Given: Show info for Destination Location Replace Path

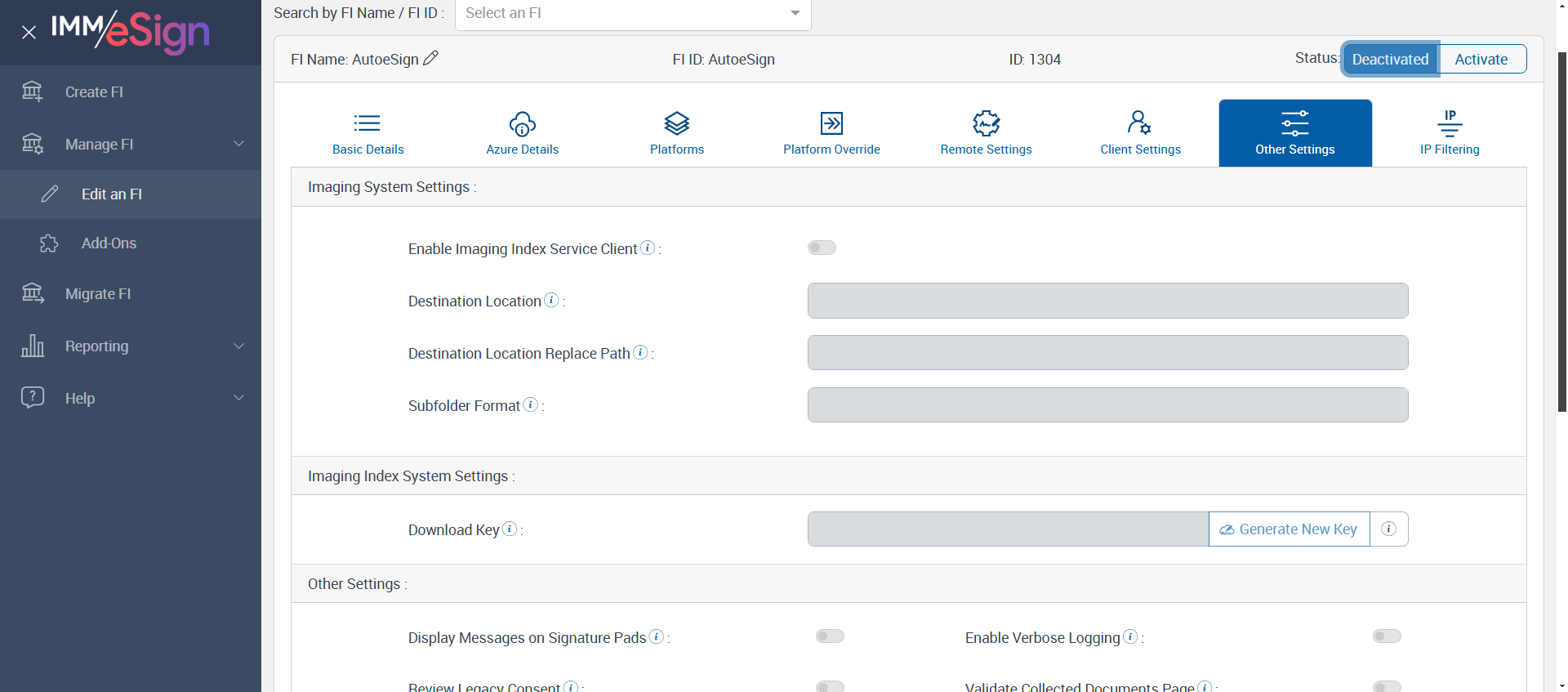Looking at the screenshot, I should (641, 352).
